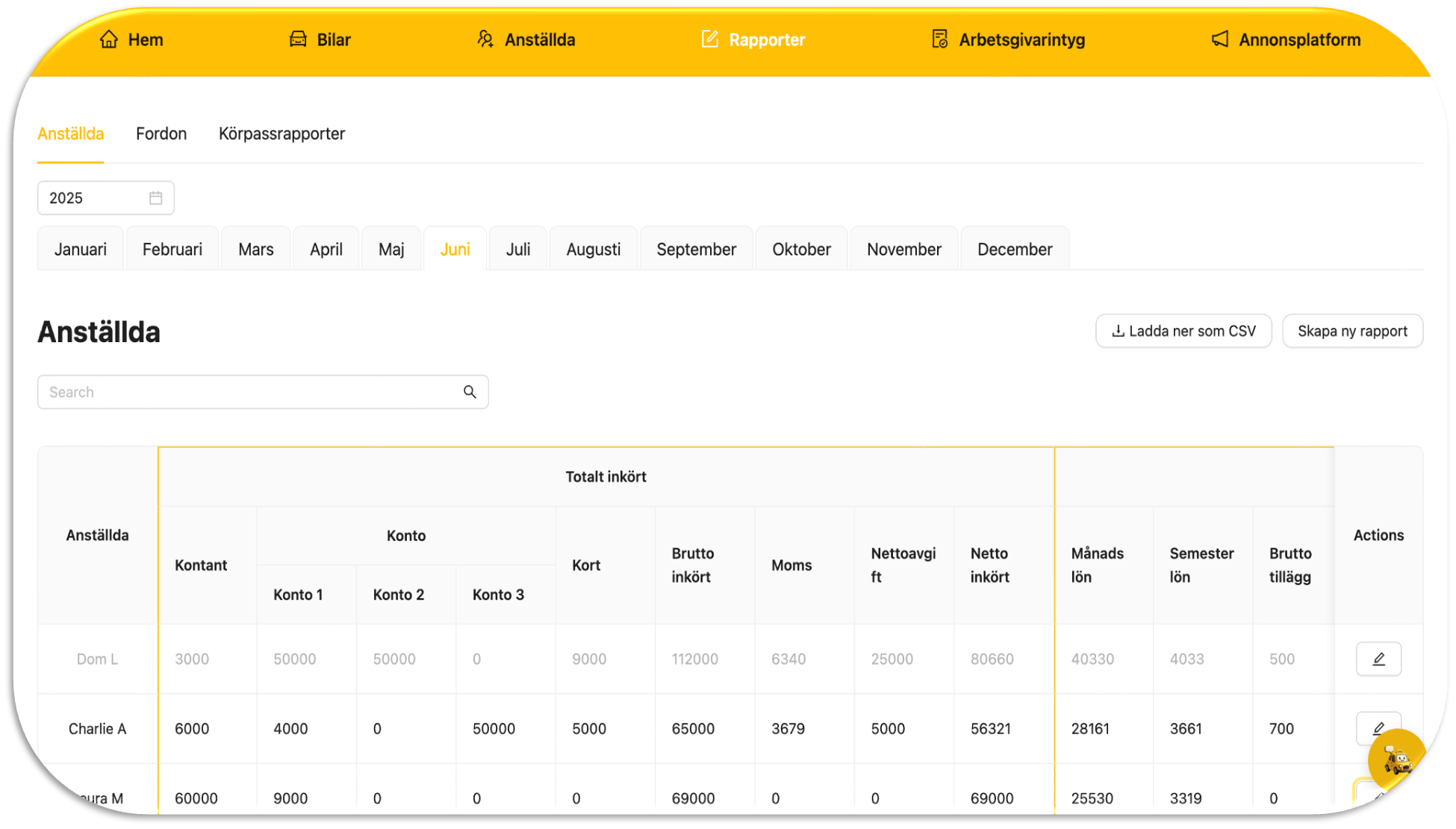This screenshot has height=829, width=1456.
Task: Switch to the Fordon tab
Action: coord(161,134)
